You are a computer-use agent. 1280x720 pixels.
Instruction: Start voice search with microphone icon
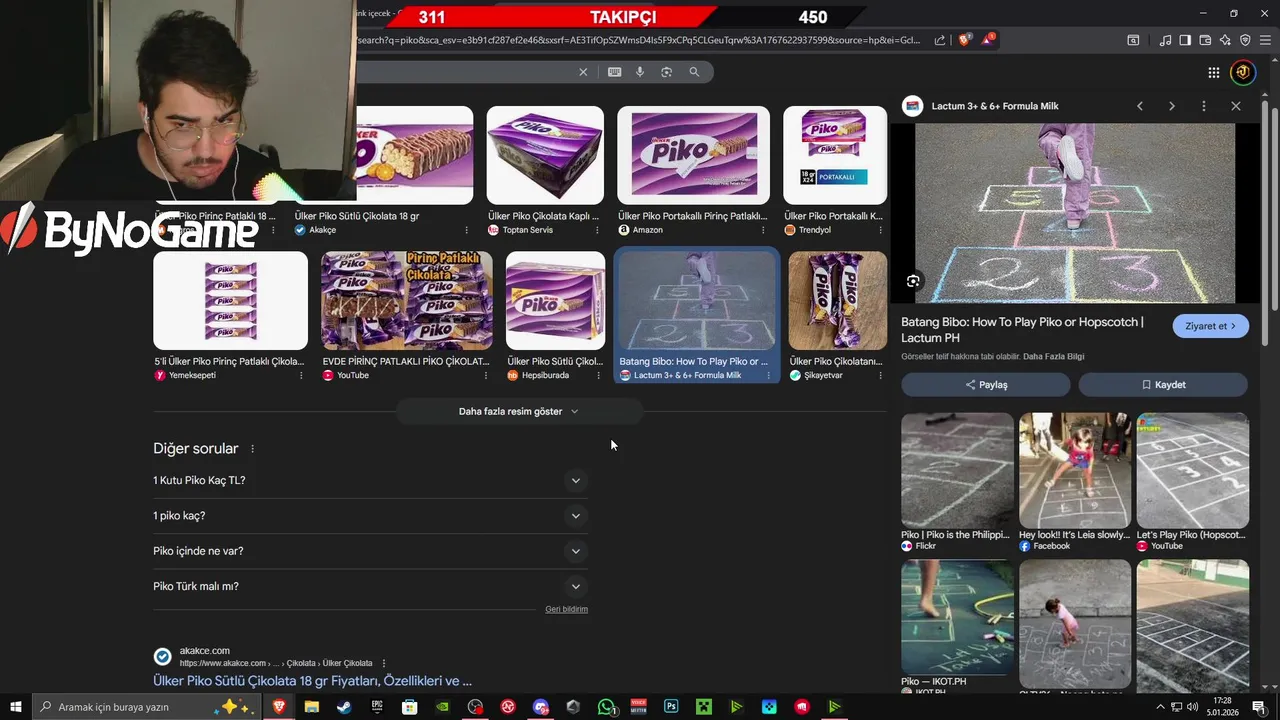[x=640, y=72]
